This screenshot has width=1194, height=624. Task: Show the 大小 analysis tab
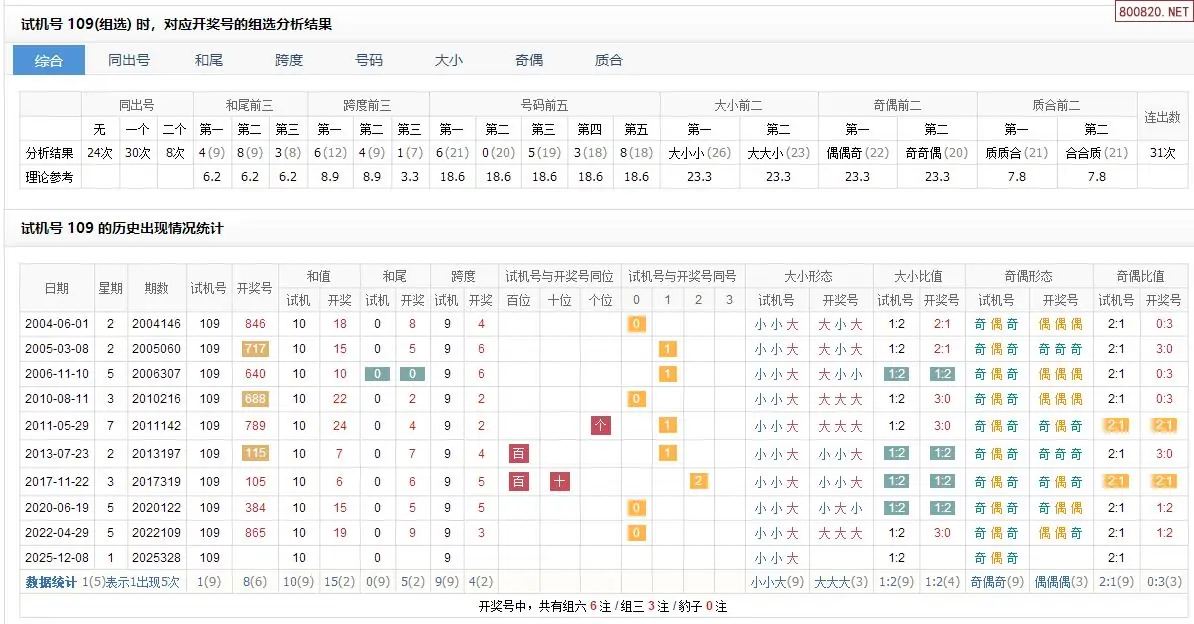(x=449, y=61)
